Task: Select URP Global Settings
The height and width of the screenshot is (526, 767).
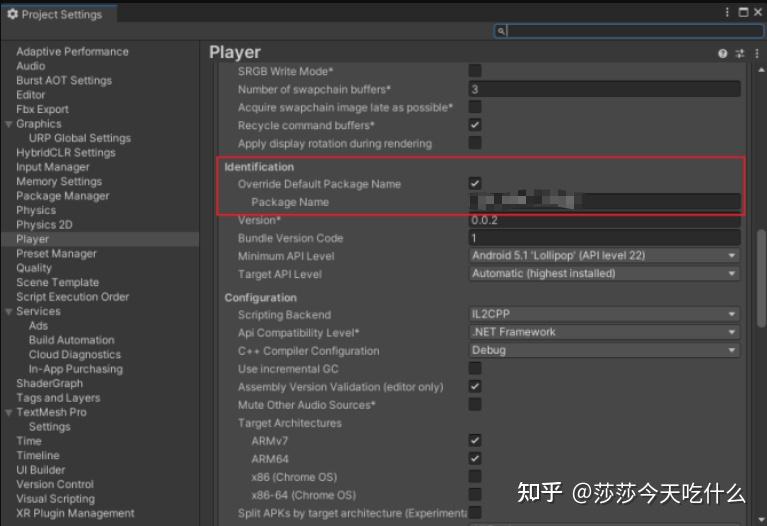Action: [80, 138]
